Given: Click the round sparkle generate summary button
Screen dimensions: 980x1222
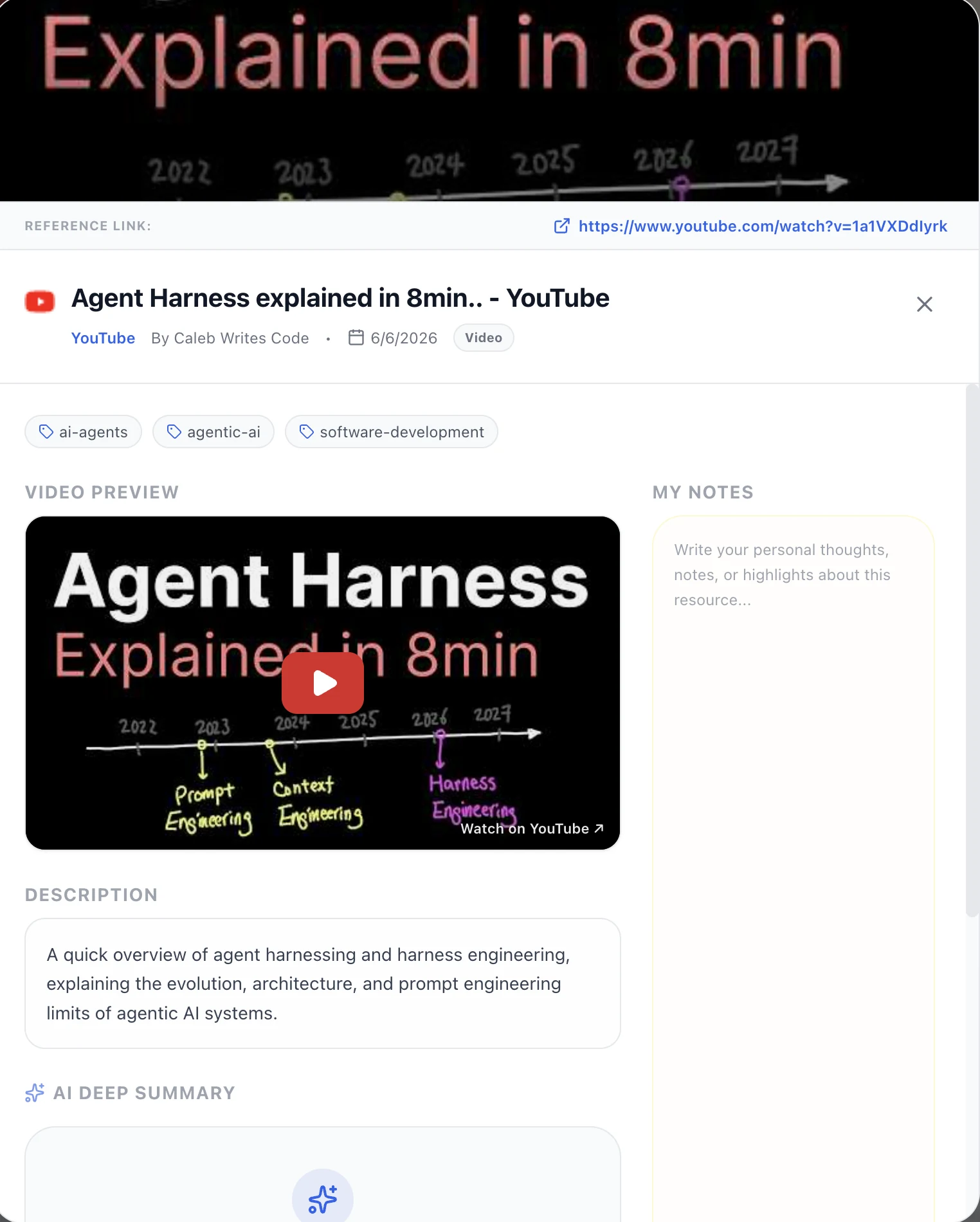Looking at the screenshot, I should pos(323,1198).
